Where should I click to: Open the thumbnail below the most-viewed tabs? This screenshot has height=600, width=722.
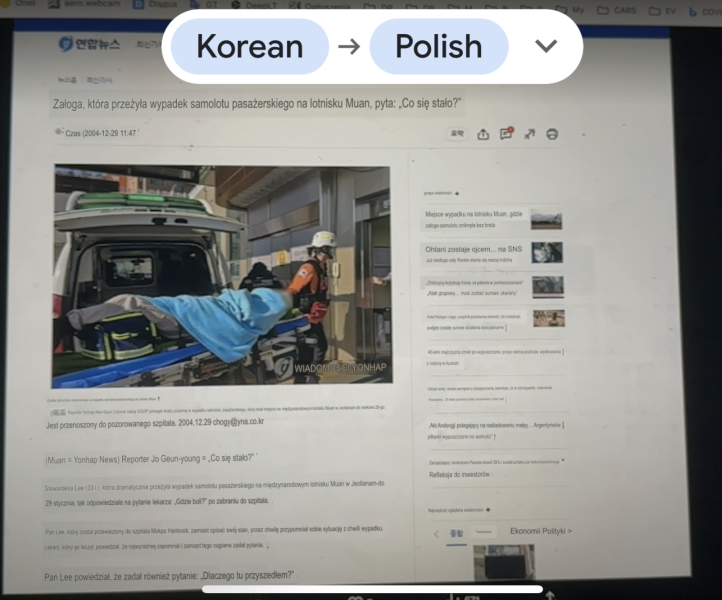(504, 562)
